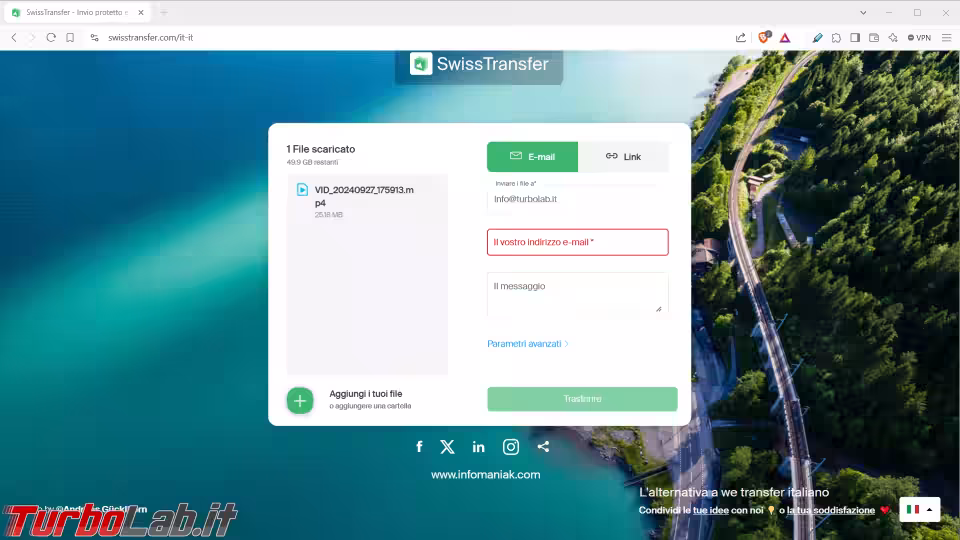
Task: Switch to the Link tab
Action: (623, 157)
